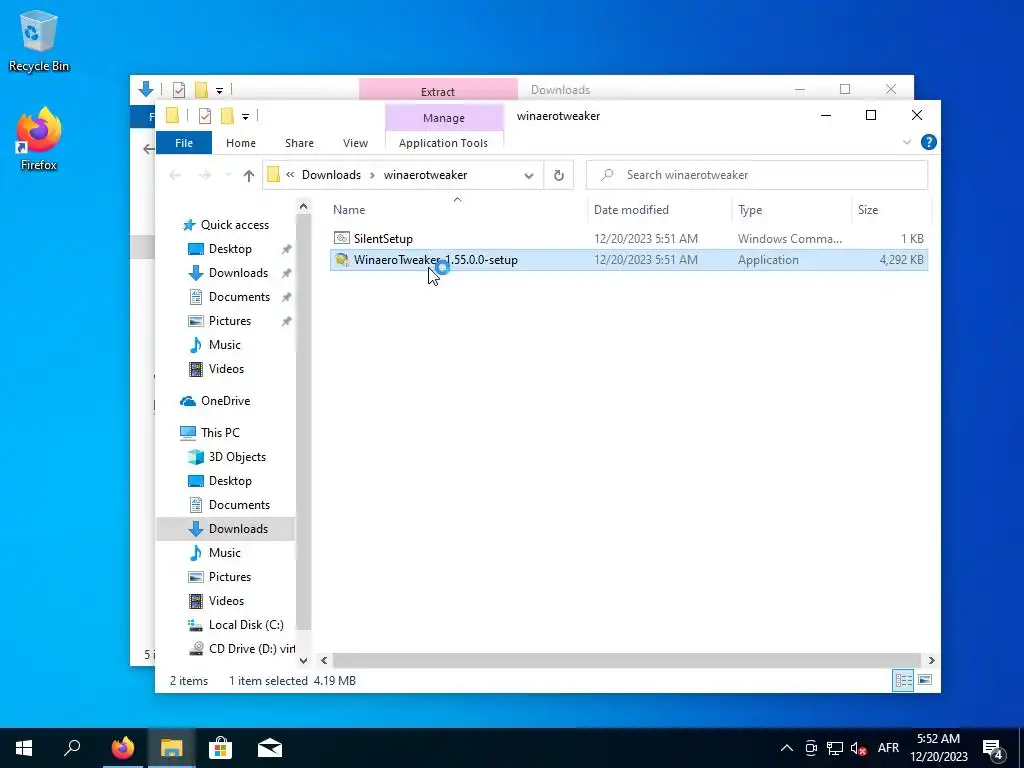
Task: Switch to the Home ribbon tab
Action: click(x=240, y=143)
